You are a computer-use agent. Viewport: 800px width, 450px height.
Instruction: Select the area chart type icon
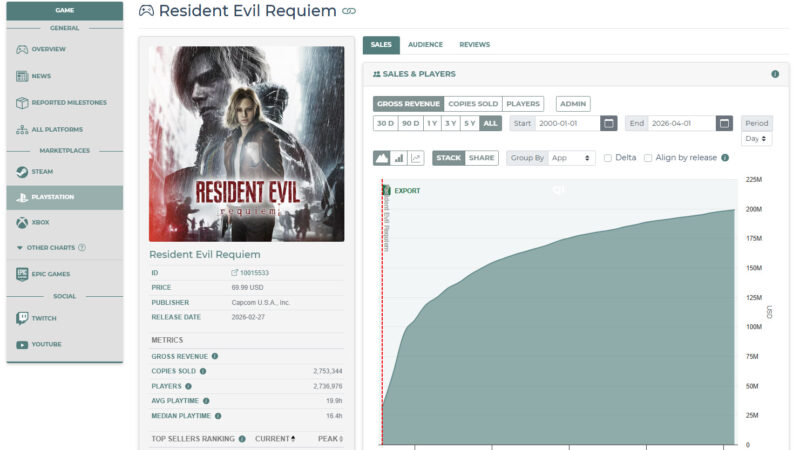coord(382,158)
